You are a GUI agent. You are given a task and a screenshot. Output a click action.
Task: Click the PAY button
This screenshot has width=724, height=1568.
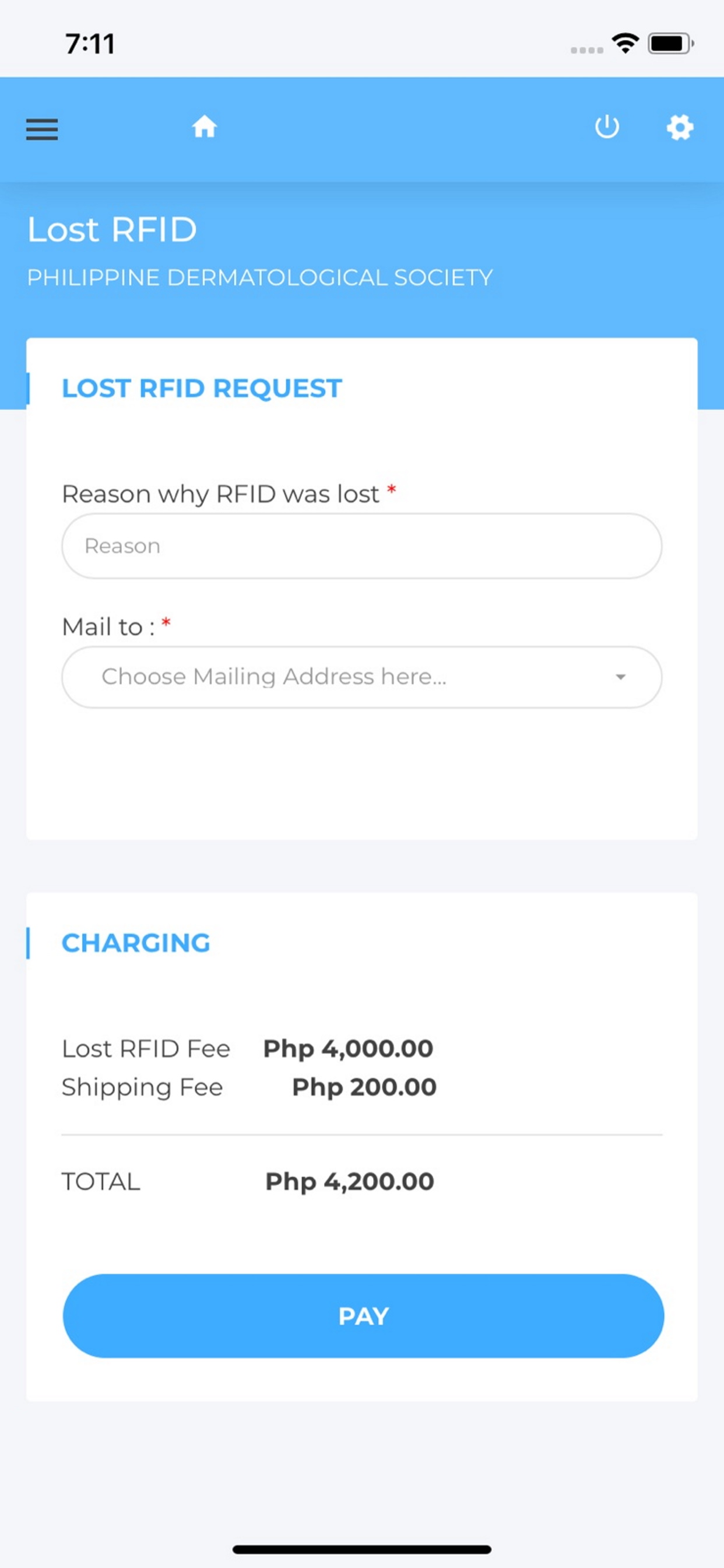click(x=363, y=1316)
